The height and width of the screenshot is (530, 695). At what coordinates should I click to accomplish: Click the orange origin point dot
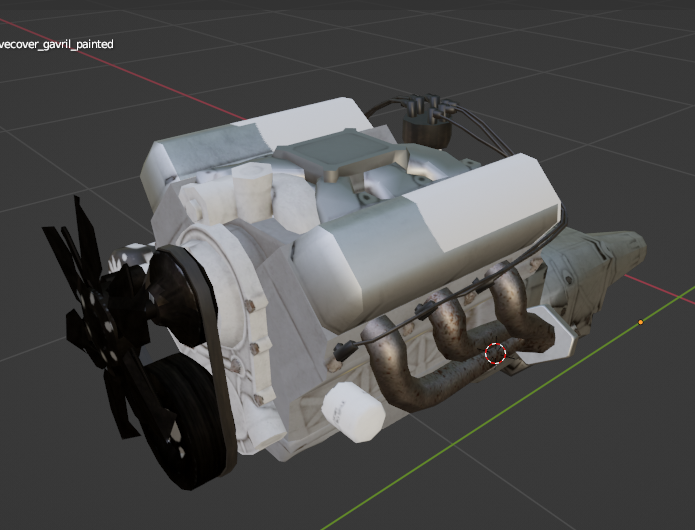coord(640,322)
